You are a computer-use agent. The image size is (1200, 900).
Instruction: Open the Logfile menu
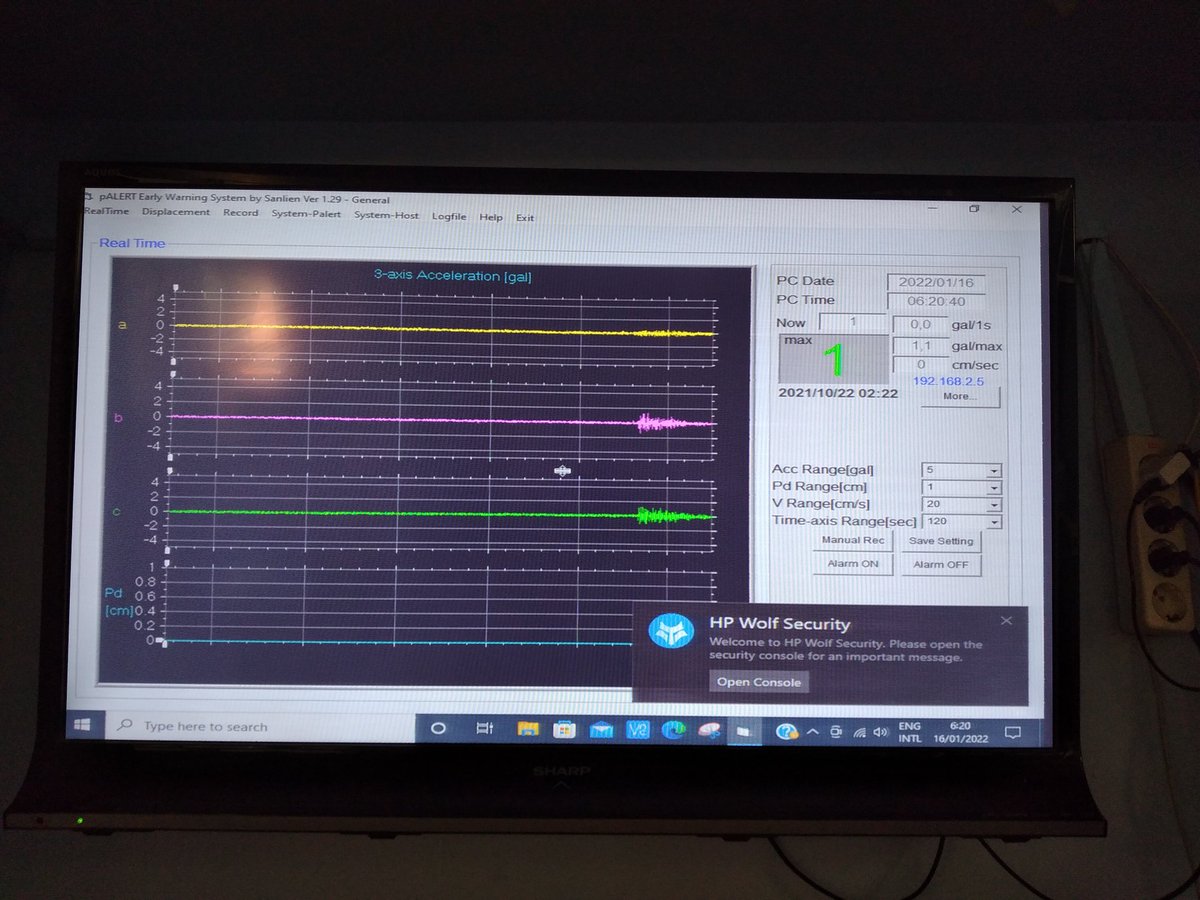pyautogui.click(x=449, y=216)
